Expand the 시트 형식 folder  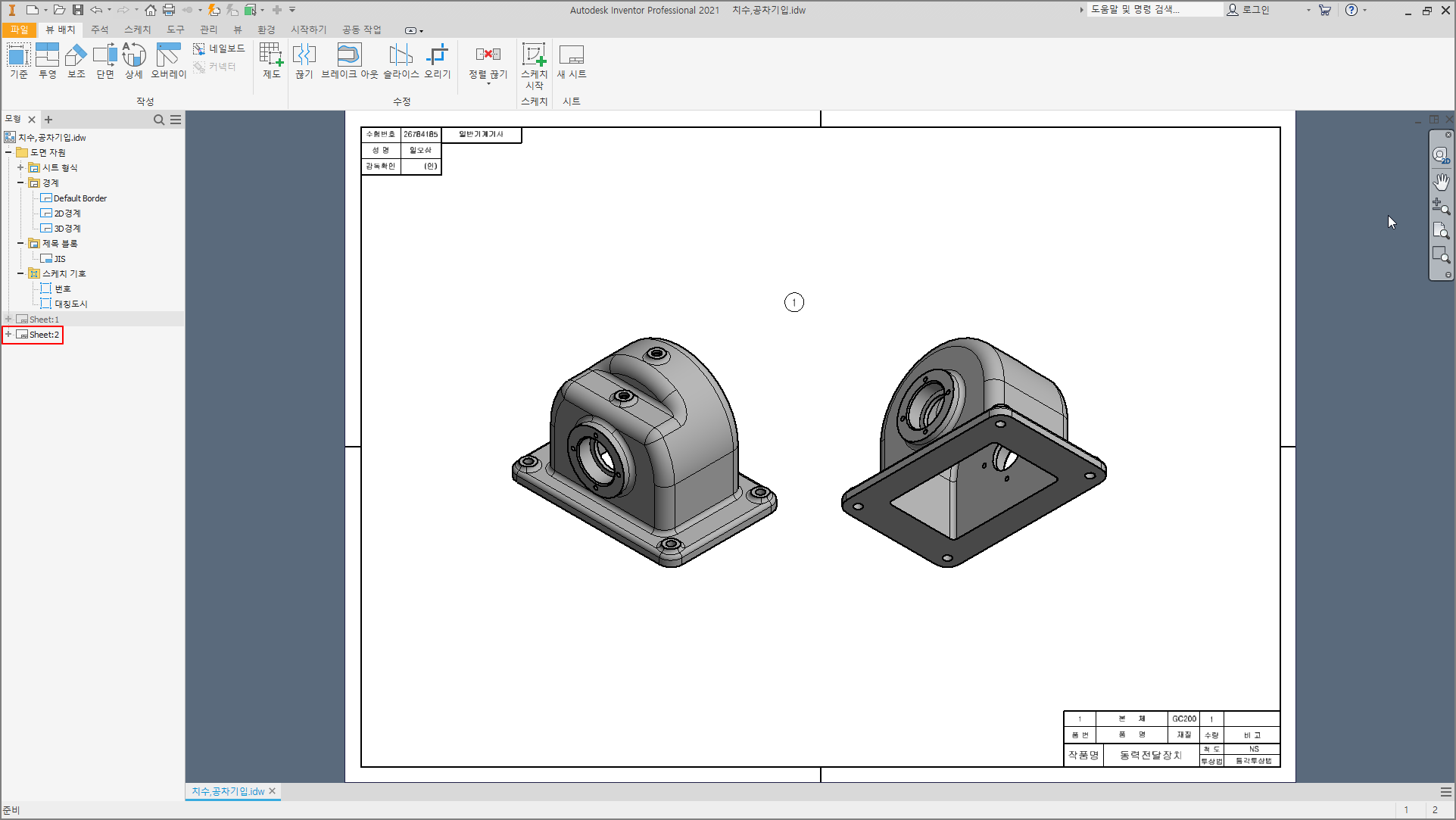tap(20, 167)
